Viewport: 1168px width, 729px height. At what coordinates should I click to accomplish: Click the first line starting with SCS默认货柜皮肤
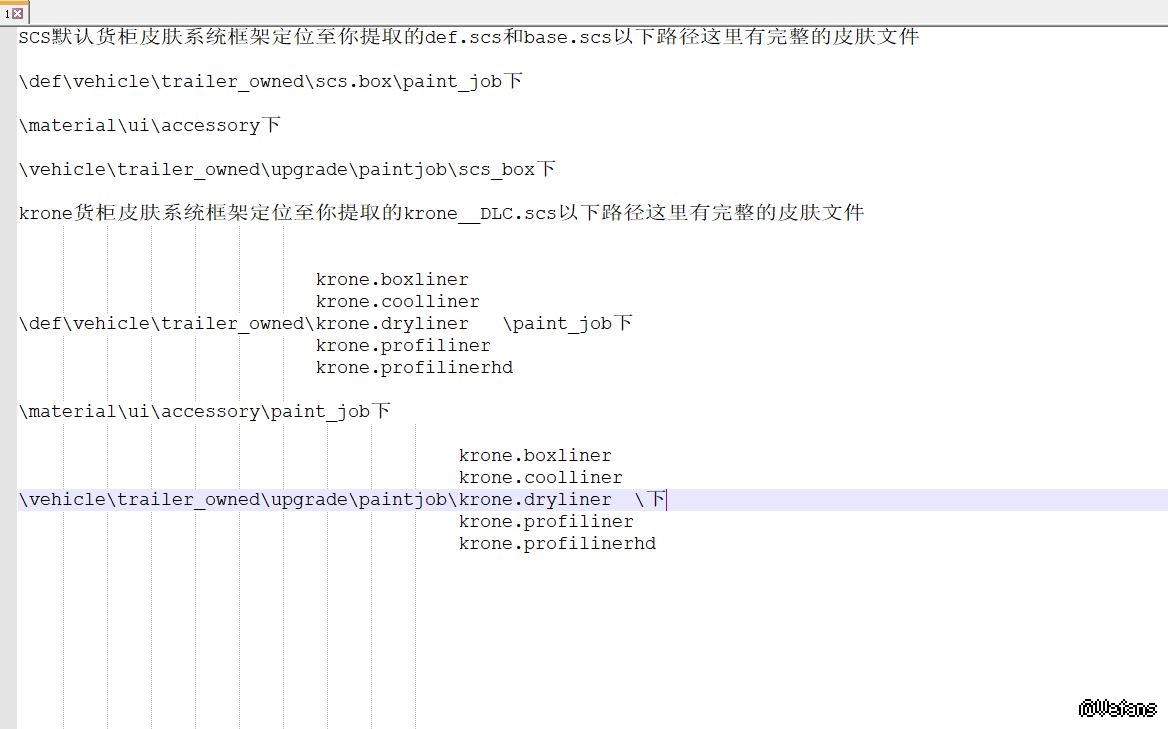[469, 36]
